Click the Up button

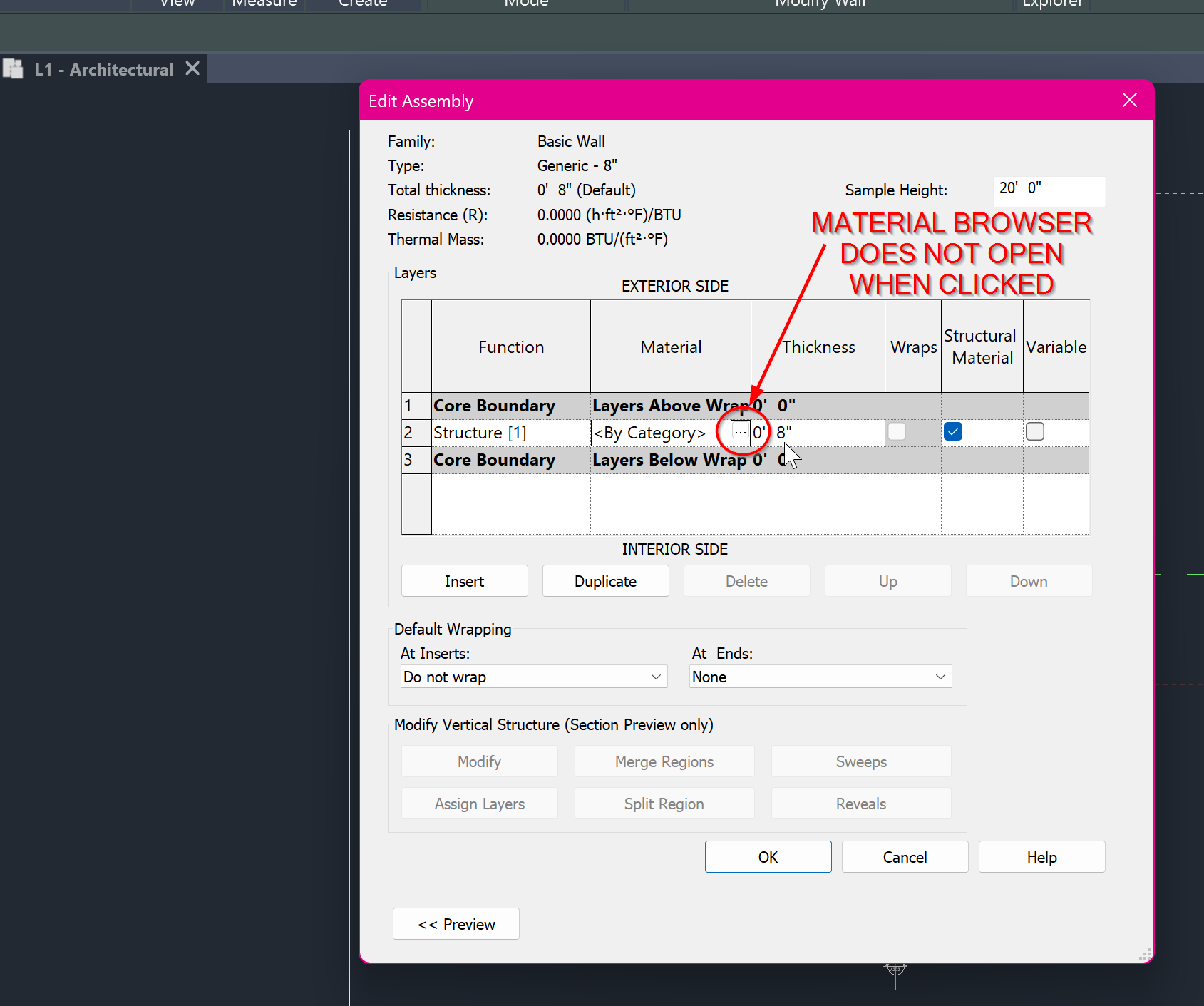(888, 581)
